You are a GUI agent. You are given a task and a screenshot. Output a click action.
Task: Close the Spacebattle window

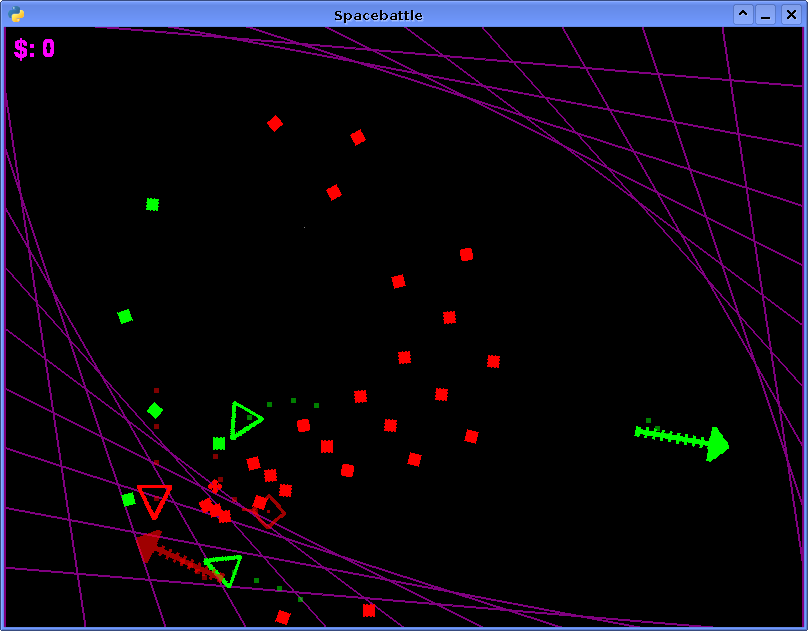click(791, 14)
